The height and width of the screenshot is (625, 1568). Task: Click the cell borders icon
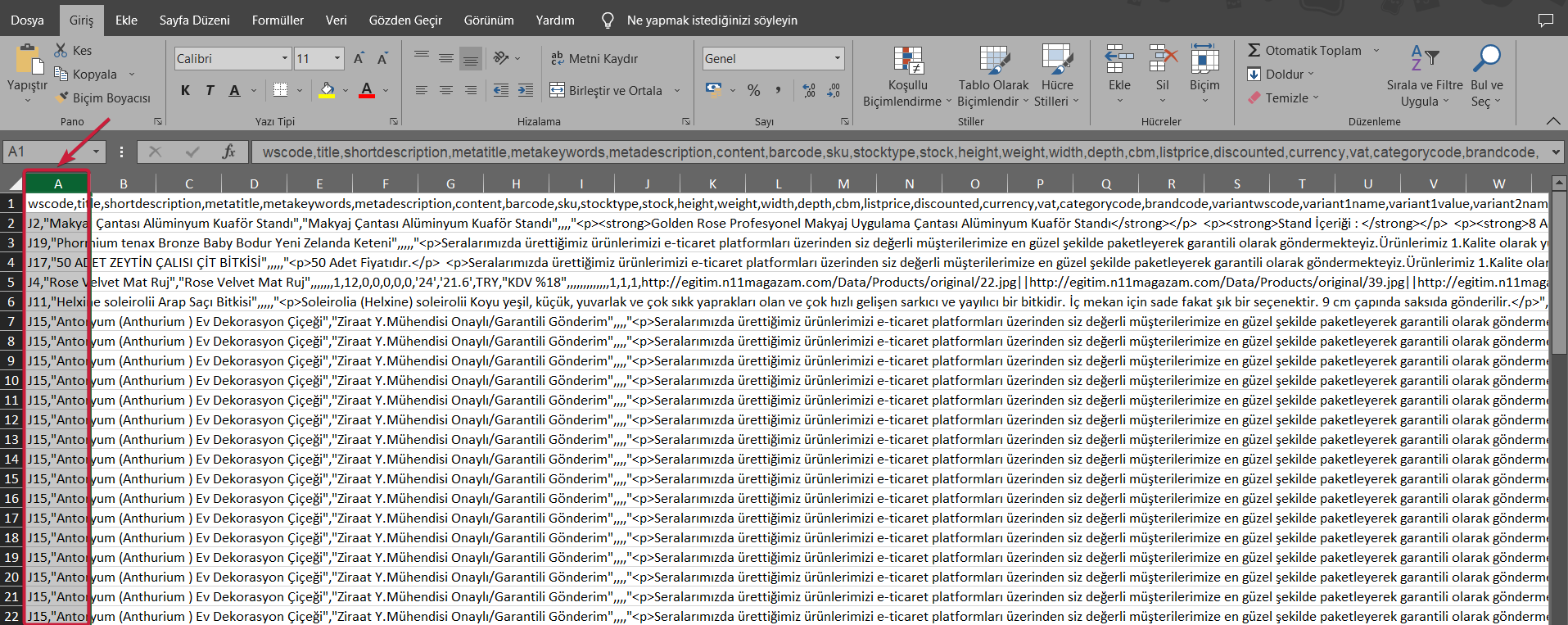280,90
